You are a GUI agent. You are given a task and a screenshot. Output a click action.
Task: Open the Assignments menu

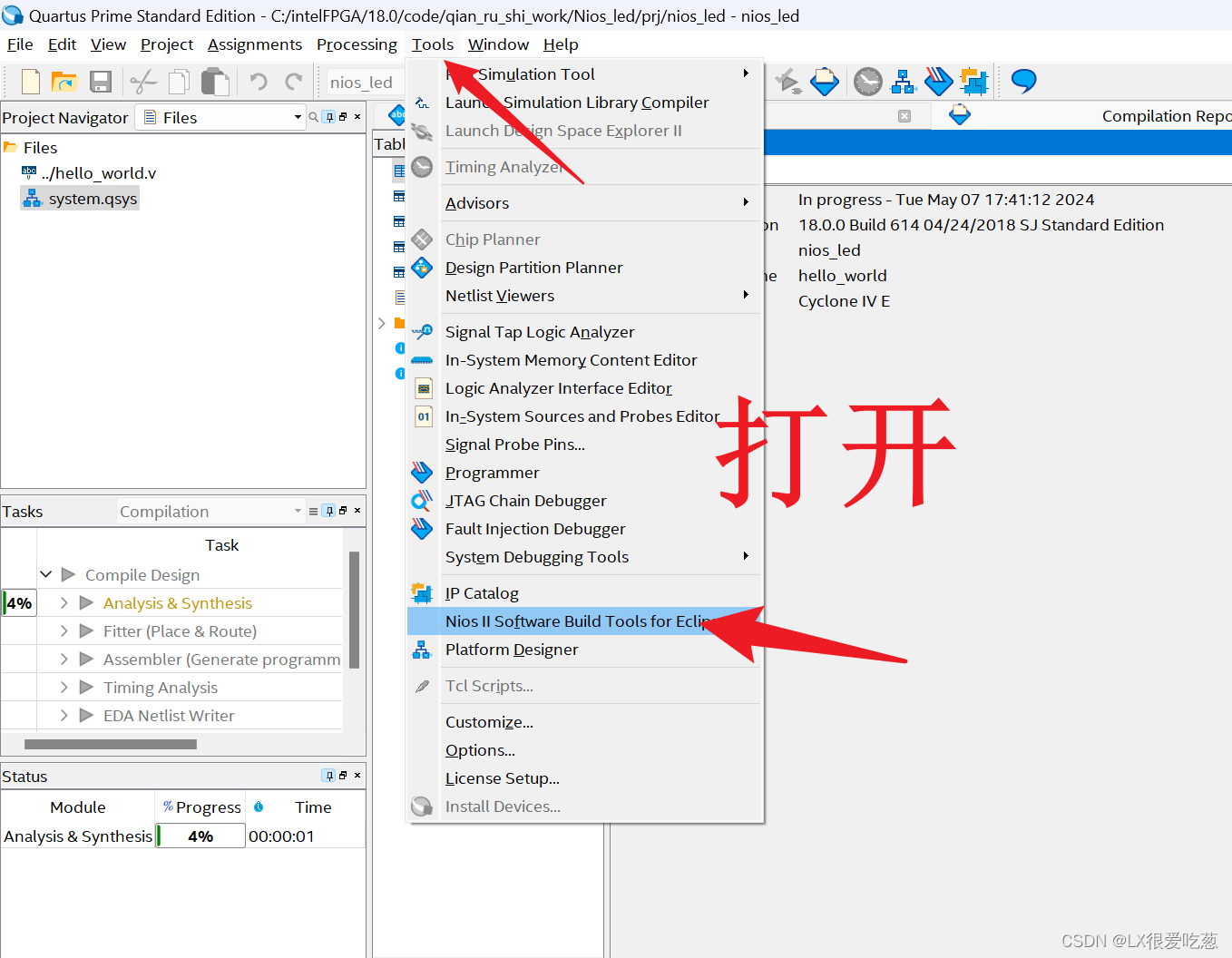(255, 44)
